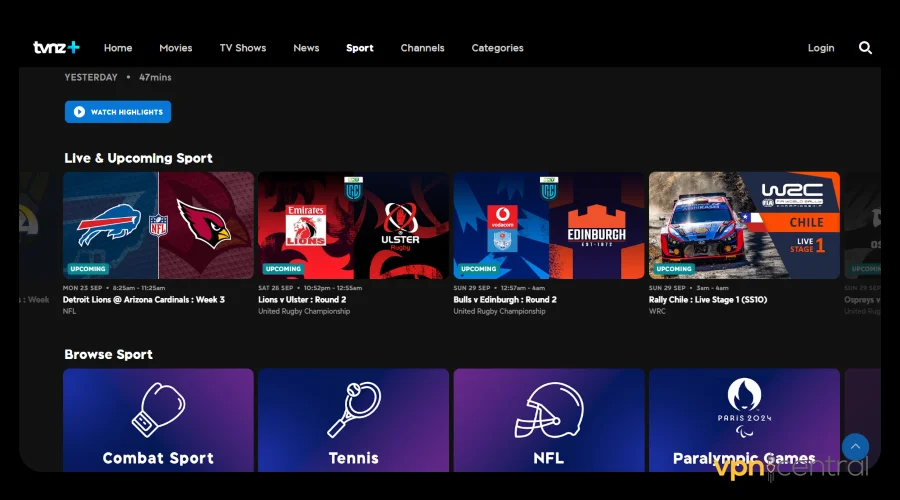Viewport: 900px width, 500px height.
Task: Navigate to News
Action: point(306,48)
